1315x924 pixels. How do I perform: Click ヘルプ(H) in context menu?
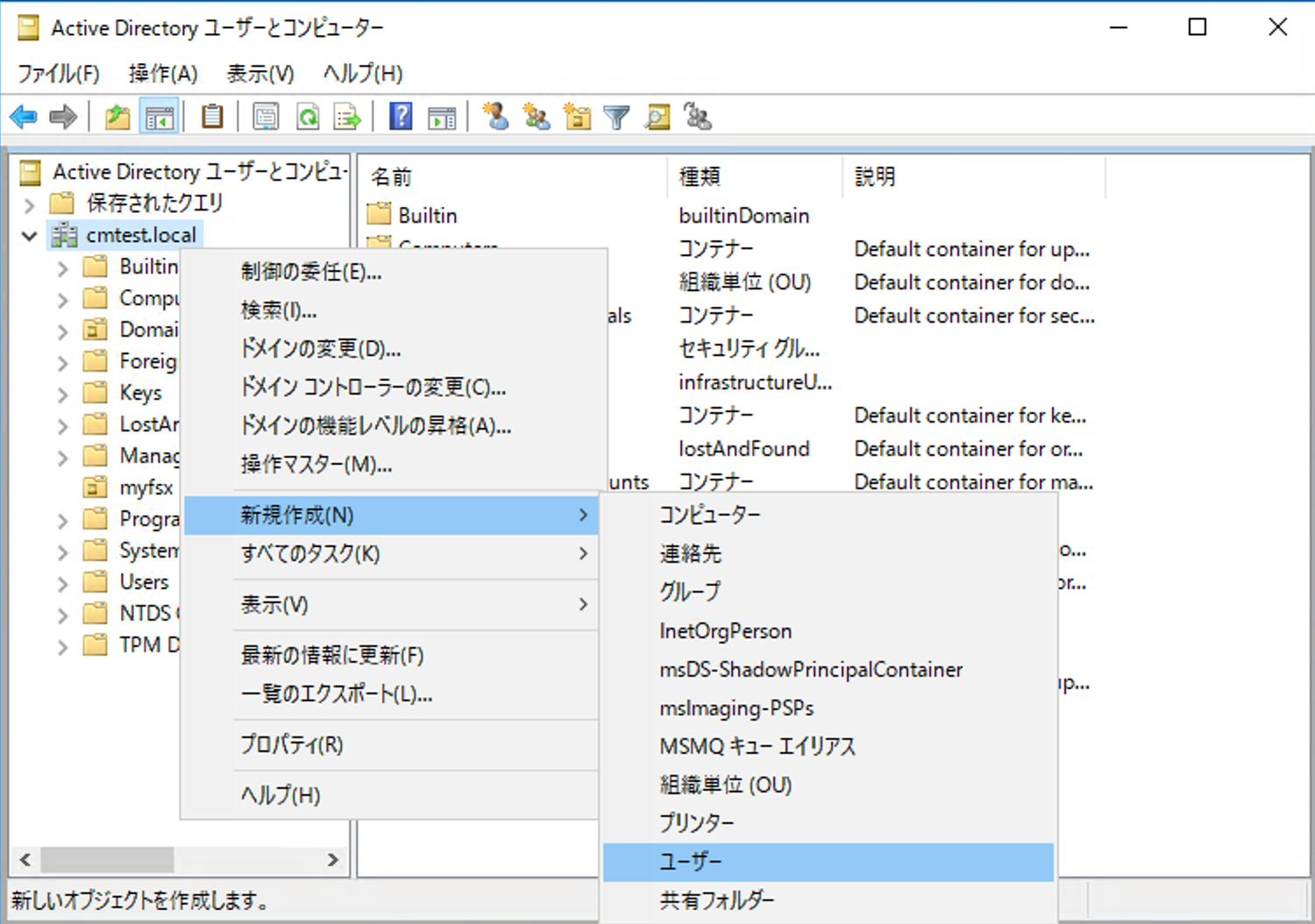(x=390, y=796)
